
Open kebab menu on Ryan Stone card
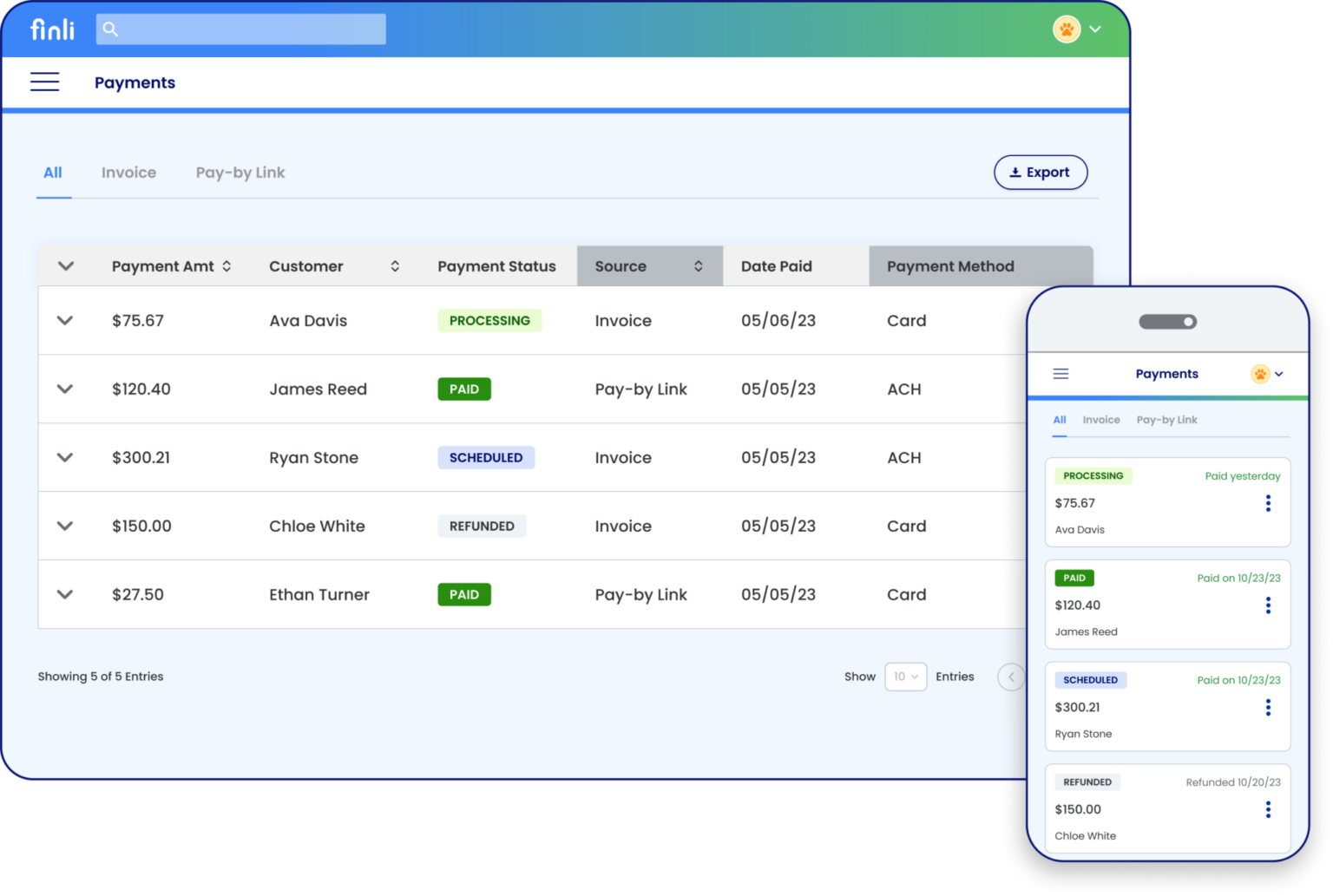coord(1268,707)
